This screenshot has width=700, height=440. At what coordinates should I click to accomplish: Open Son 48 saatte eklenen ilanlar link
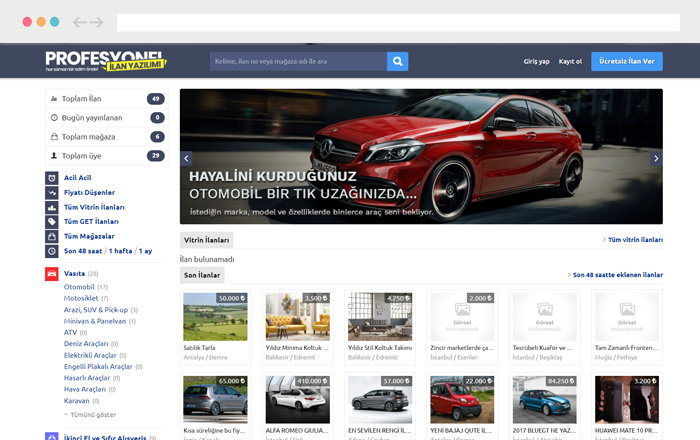pos(618,275)
